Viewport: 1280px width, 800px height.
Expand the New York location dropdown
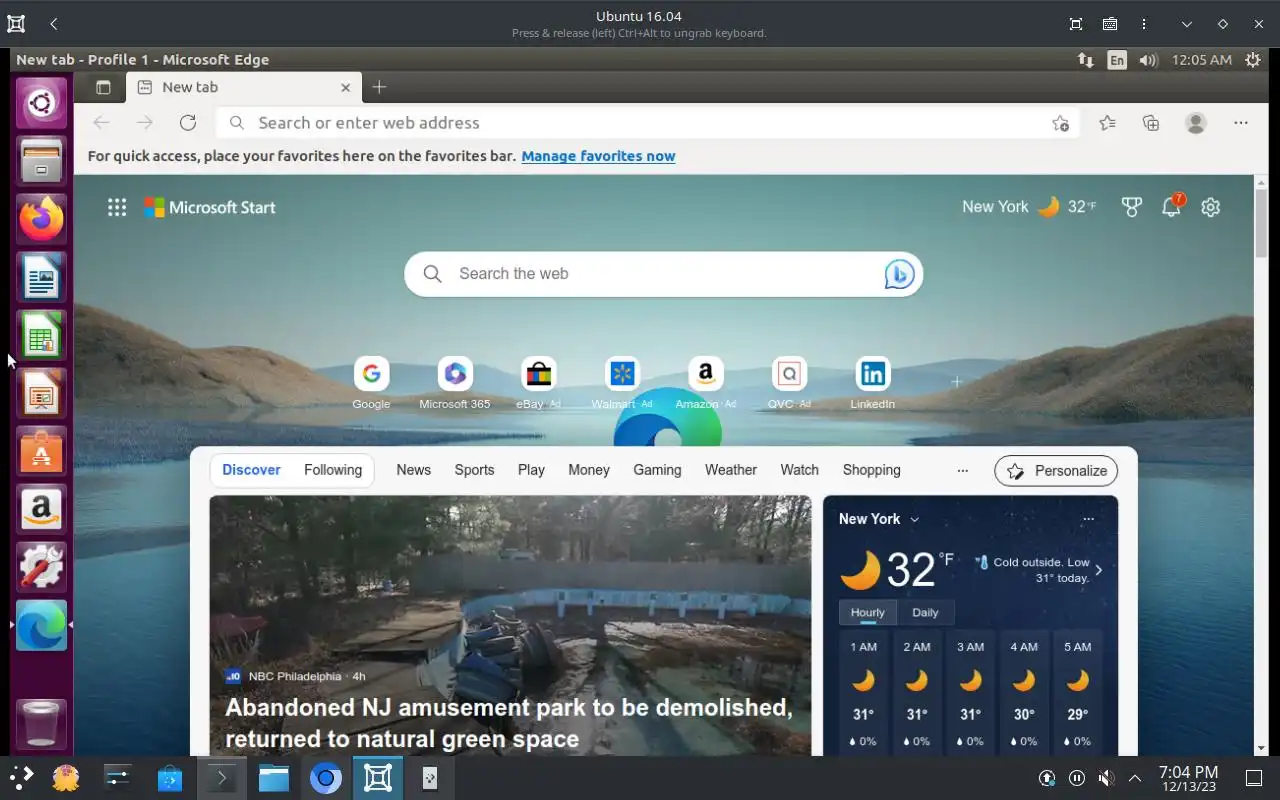[879, 519]
